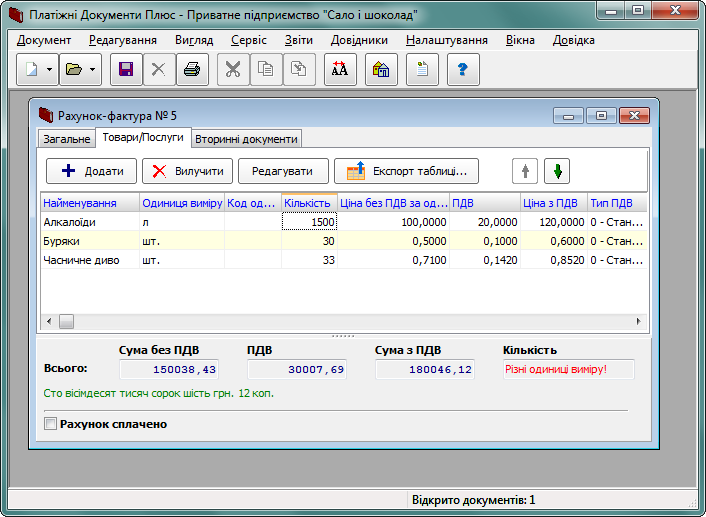Screen dimensions: 706x517
Task: Maximize the Рахунок-фактура № 5 window
Action: (x=601, y=116)
